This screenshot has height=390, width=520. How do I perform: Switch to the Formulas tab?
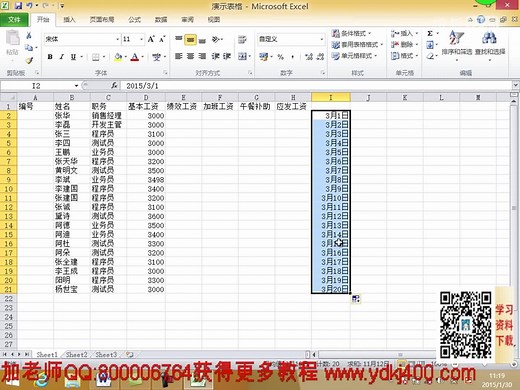click(x=134, y=20)
